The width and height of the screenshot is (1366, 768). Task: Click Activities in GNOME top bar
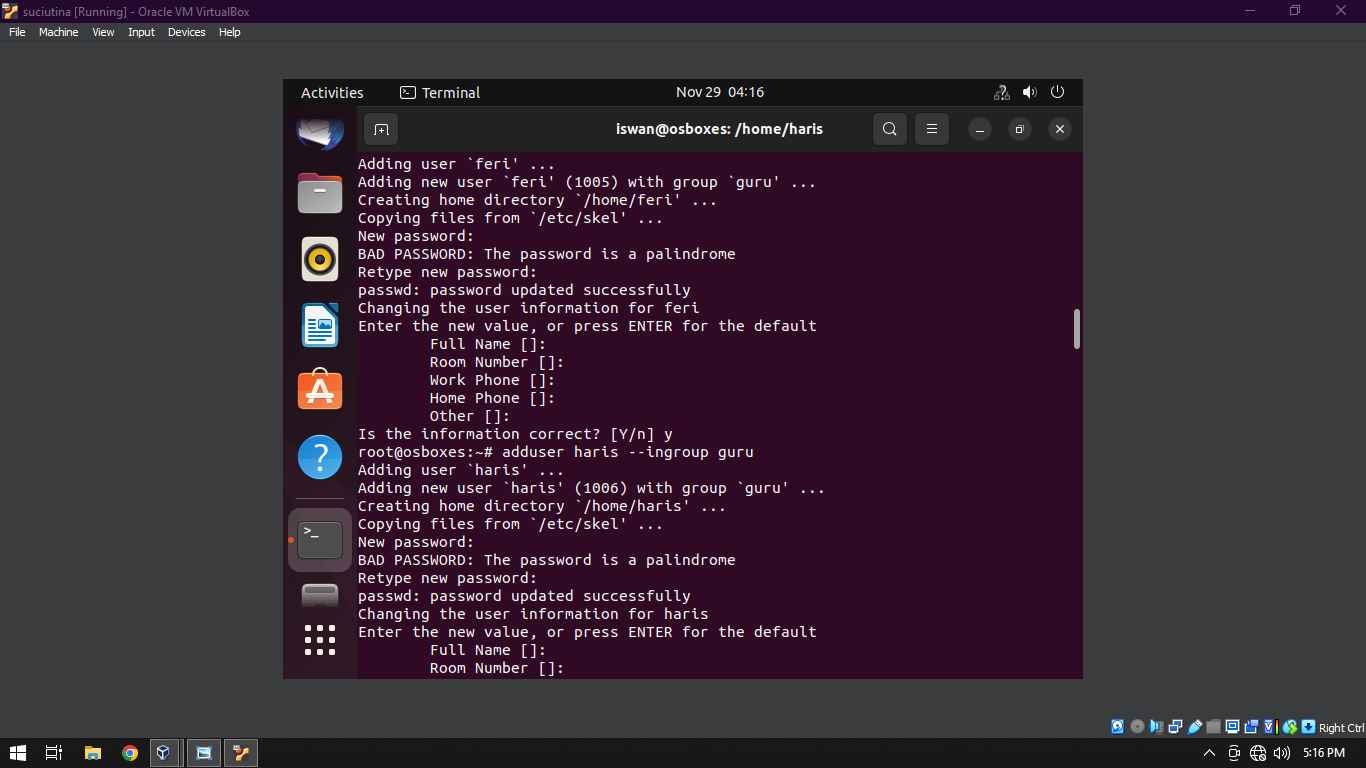332,92
